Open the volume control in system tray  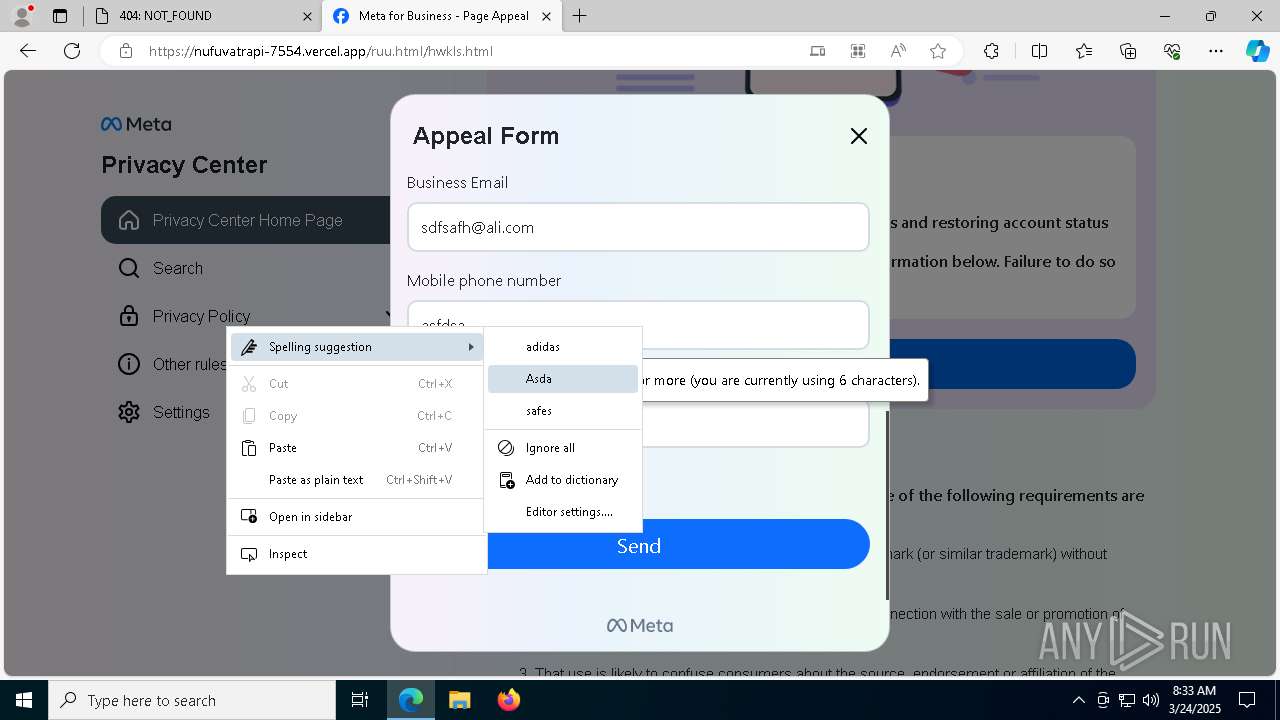point(1150,700)
